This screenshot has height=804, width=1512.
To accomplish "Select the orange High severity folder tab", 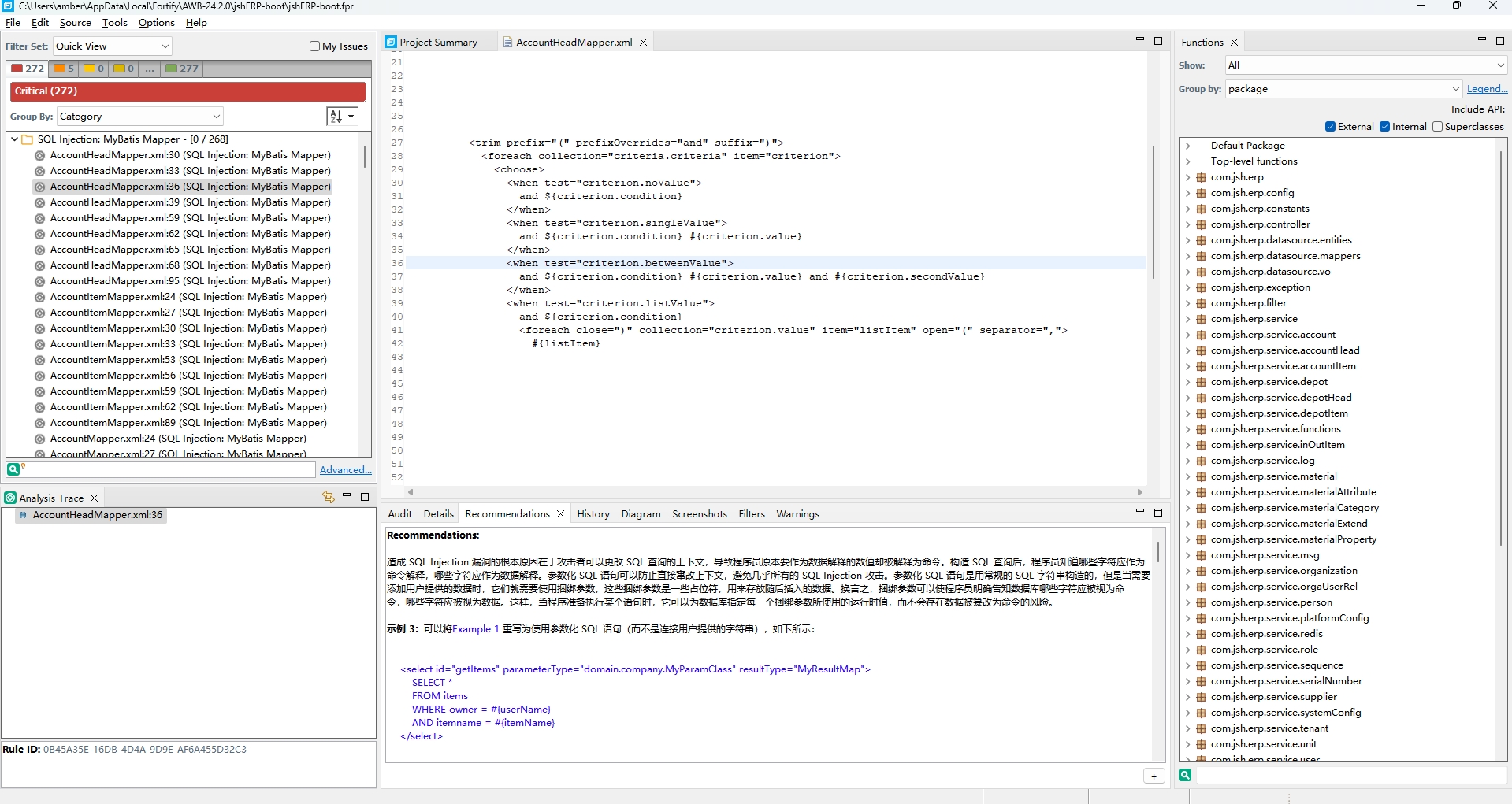I will 64,69.
